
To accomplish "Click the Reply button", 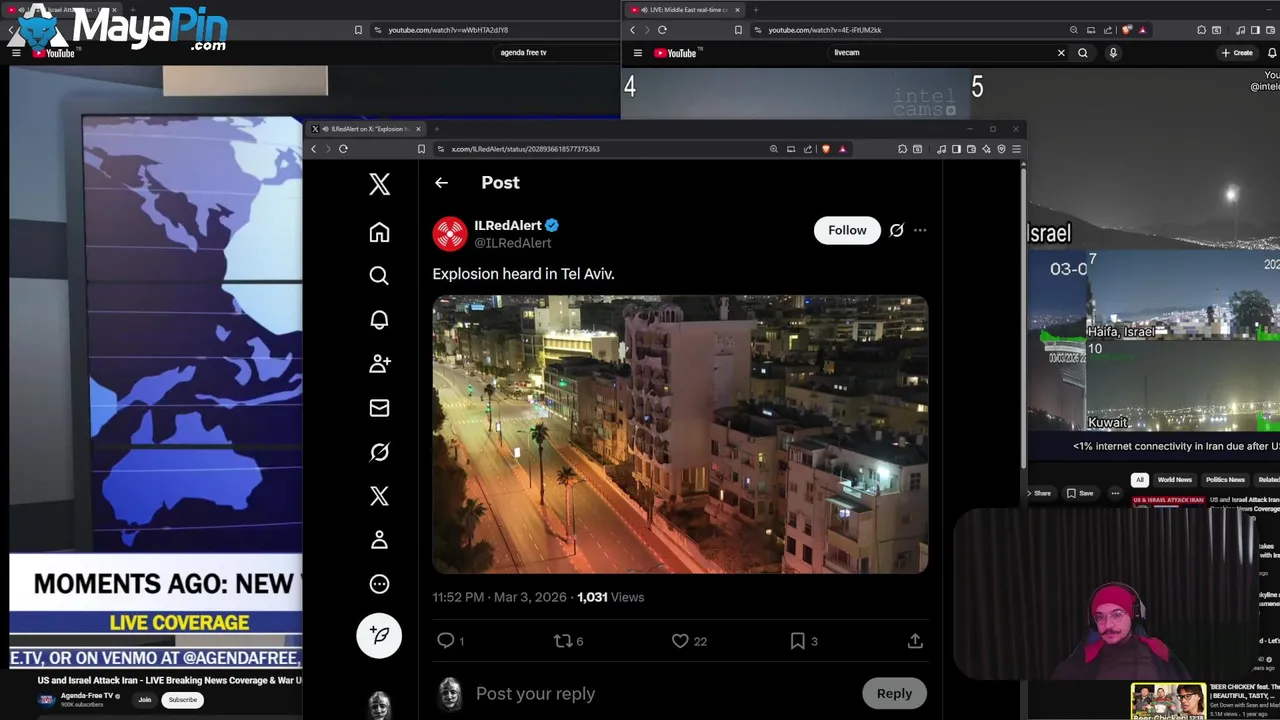I will [x=894, y=694].
